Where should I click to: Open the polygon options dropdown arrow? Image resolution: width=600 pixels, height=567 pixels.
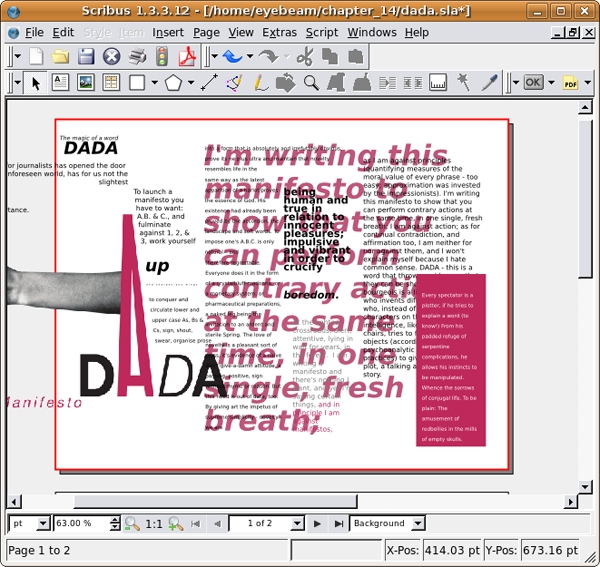tap(191, 82)
